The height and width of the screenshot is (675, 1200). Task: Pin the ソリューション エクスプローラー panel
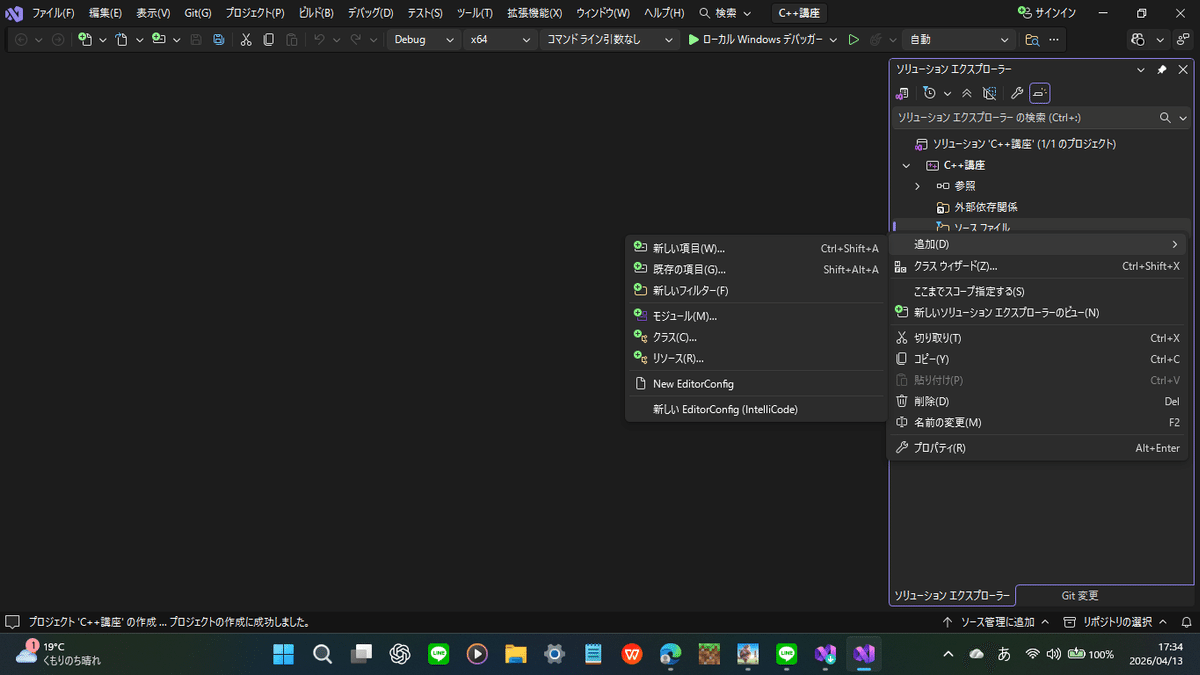pos(1161,69)
